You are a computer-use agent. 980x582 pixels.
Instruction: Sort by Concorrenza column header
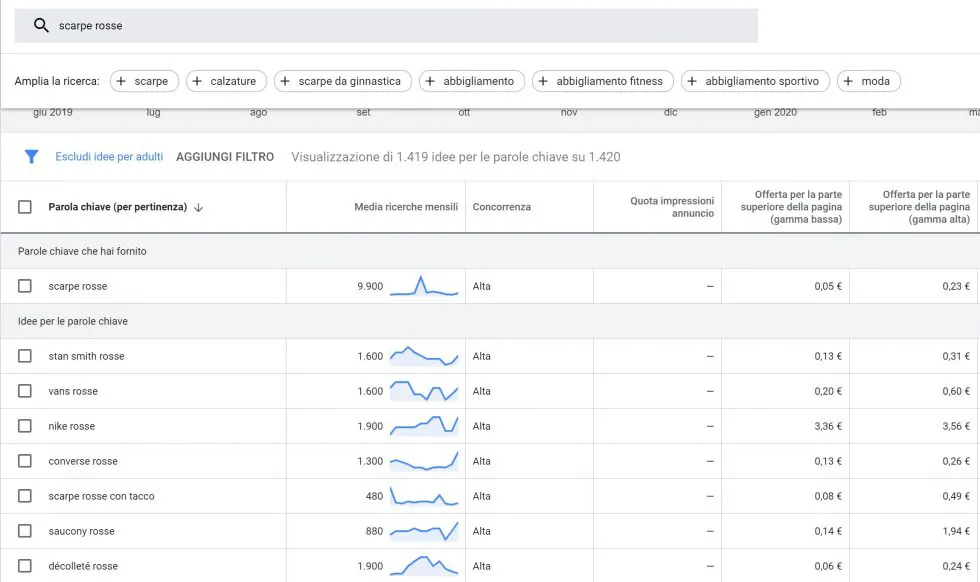[x=501, y=207]
